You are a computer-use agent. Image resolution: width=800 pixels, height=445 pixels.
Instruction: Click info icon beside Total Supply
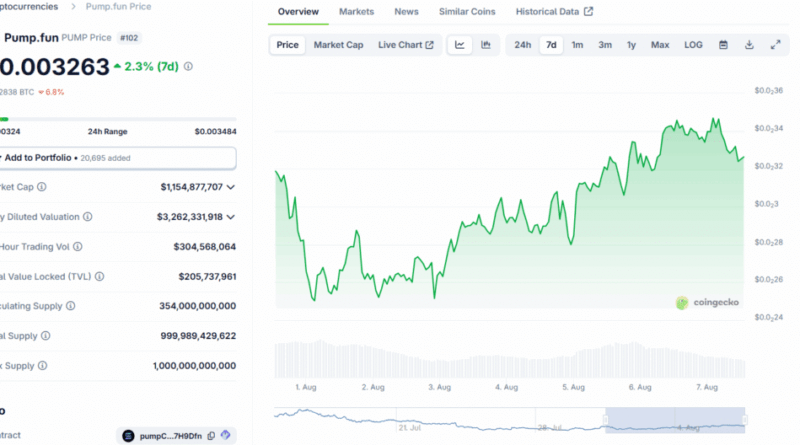[46, 336]
